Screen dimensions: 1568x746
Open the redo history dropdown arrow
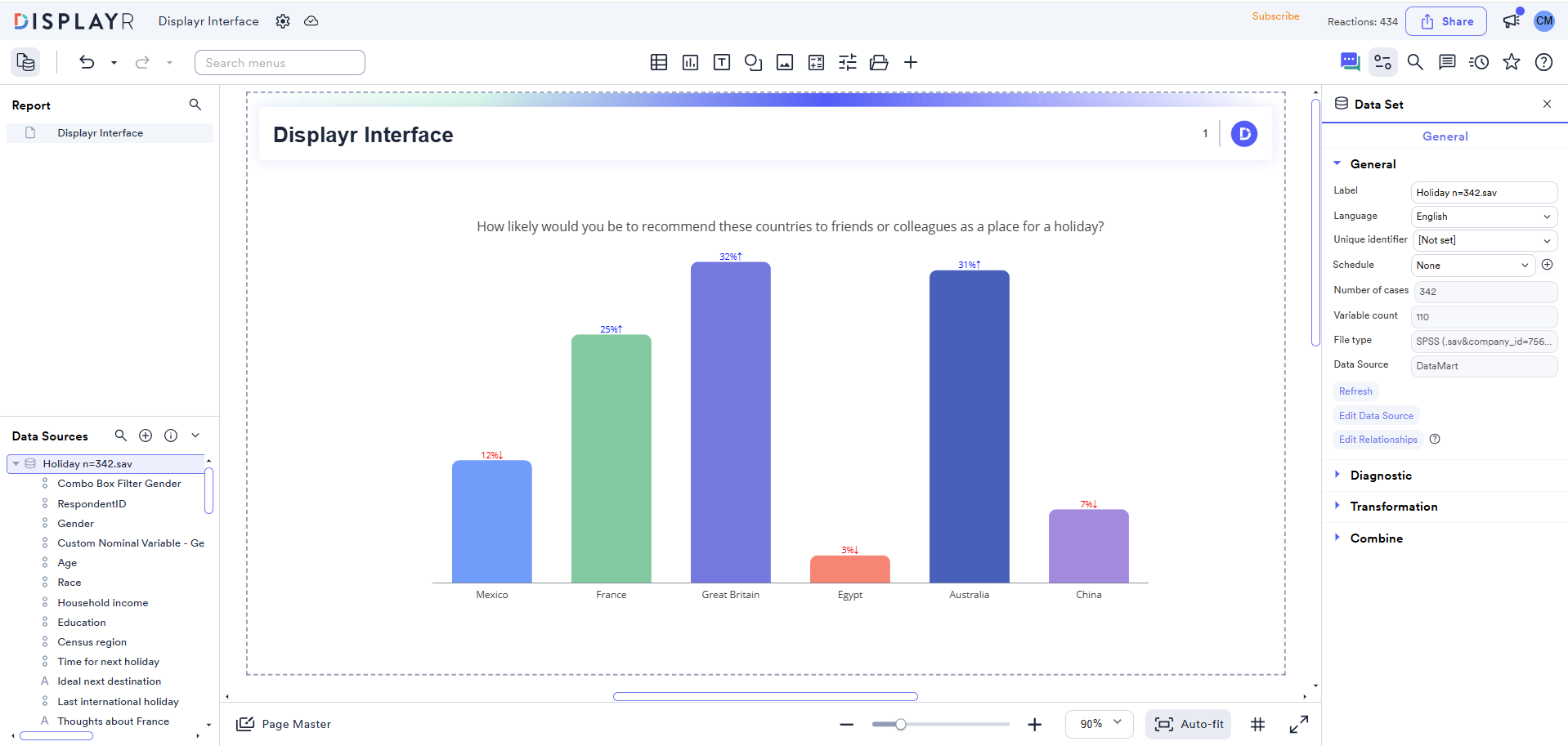(x=169, y=62)
